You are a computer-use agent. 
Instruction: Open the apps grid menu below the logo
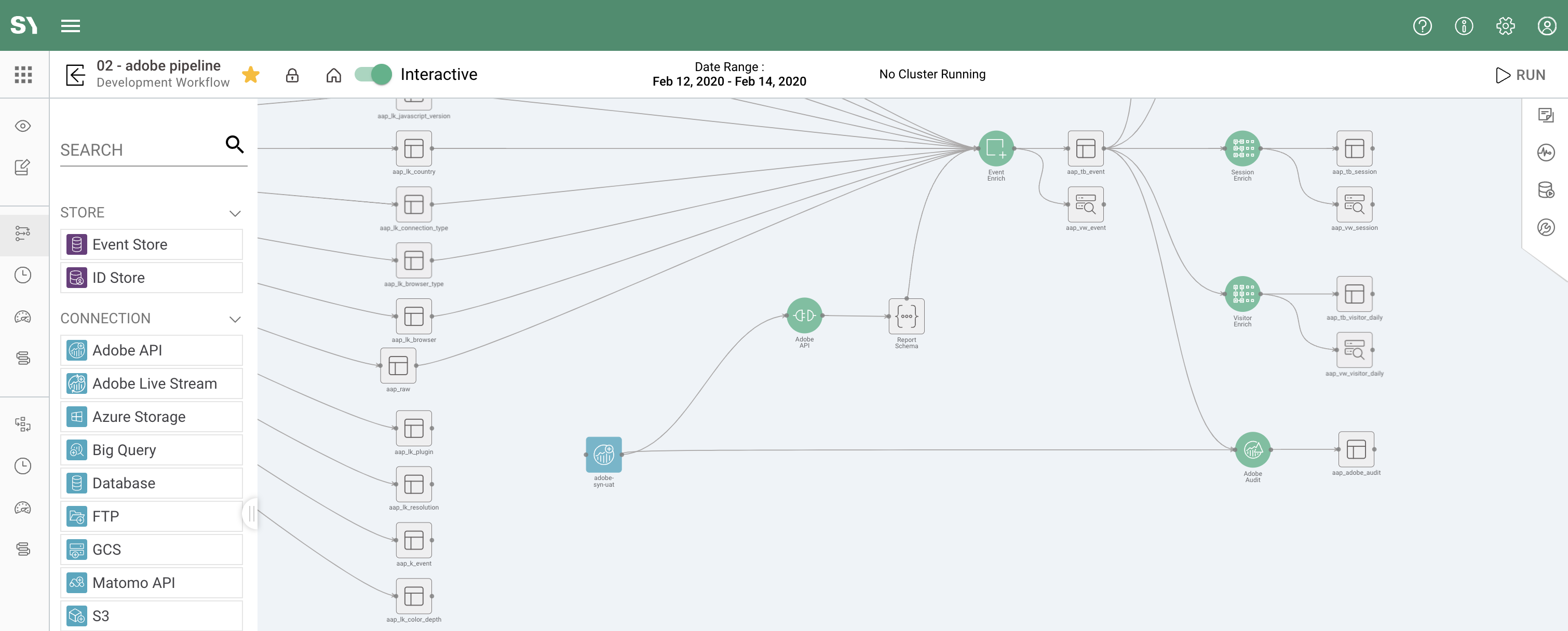coord(23,74)
